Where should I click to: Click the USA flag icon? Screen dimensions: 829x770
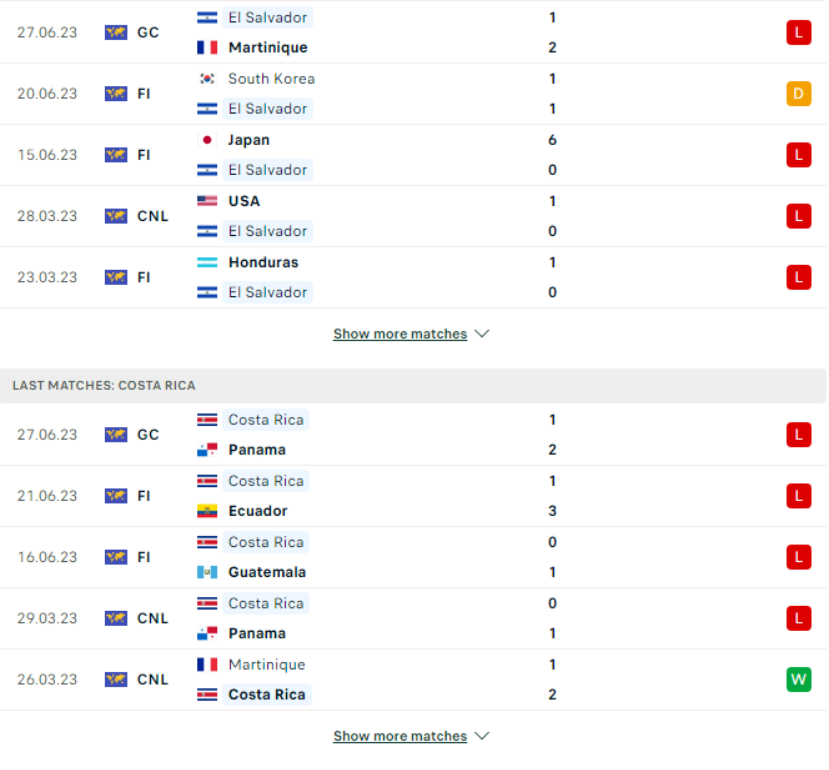tap(207, 201)
